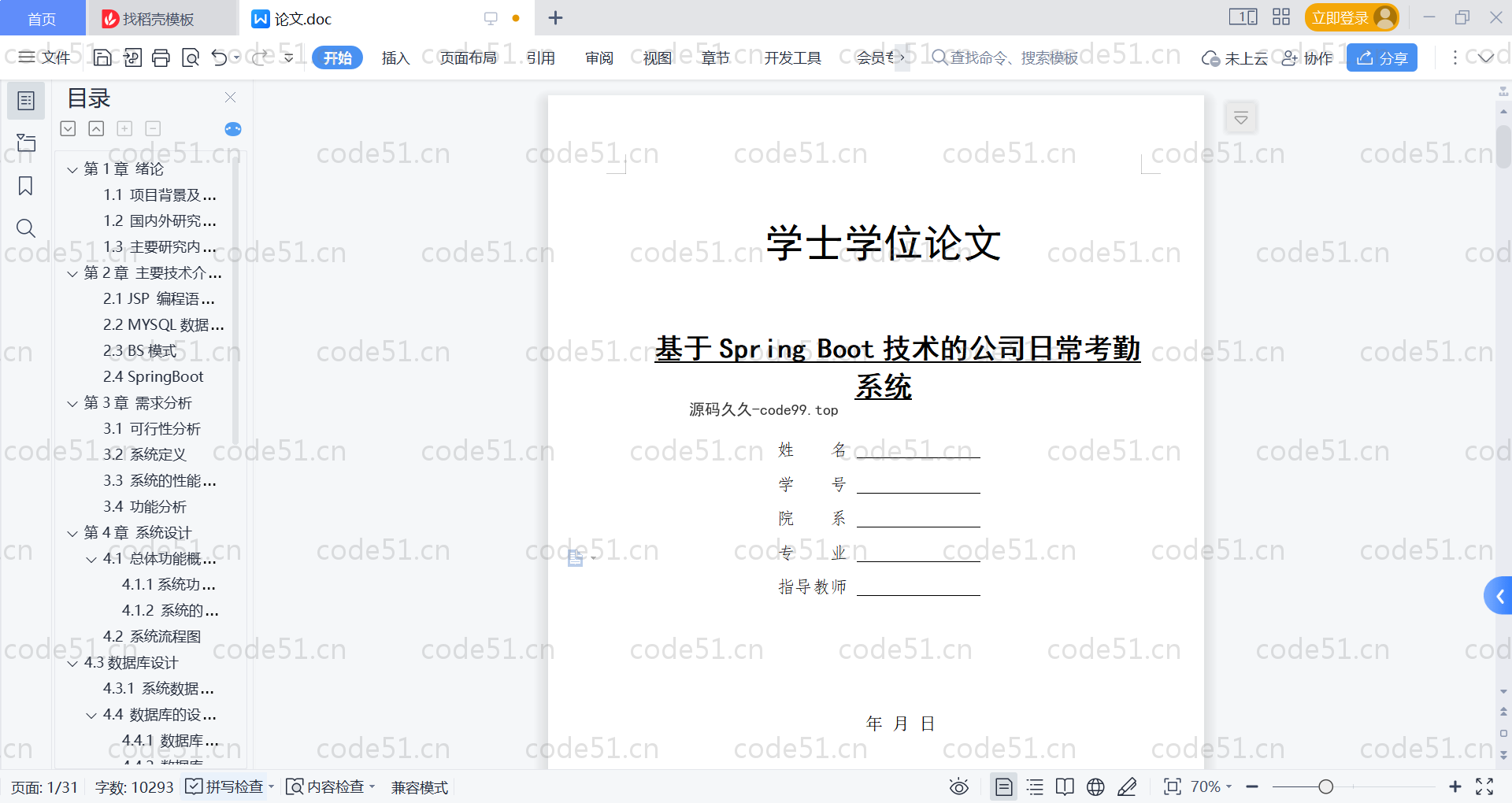Toggle the outline view button

click(x=1035, y=786)
